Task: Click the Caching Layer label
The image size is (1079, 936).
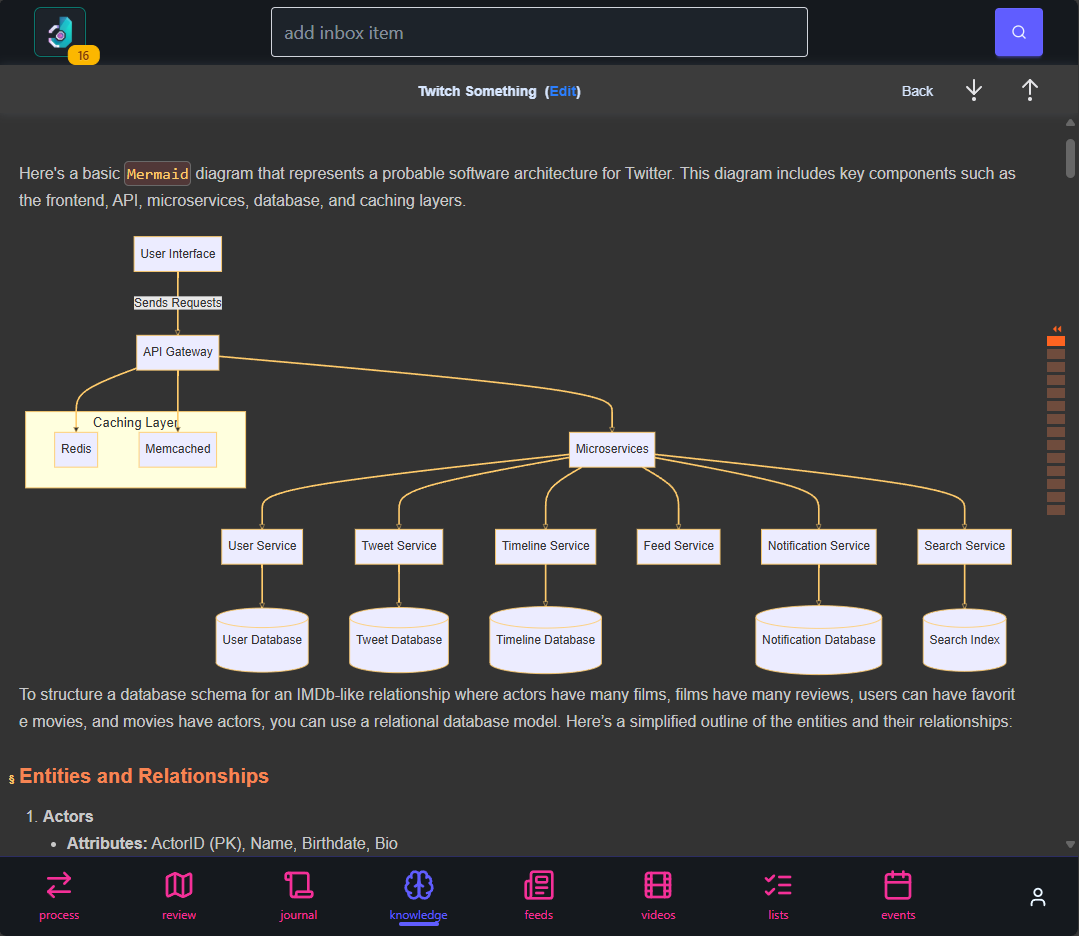Action: (x=136, y=423)
